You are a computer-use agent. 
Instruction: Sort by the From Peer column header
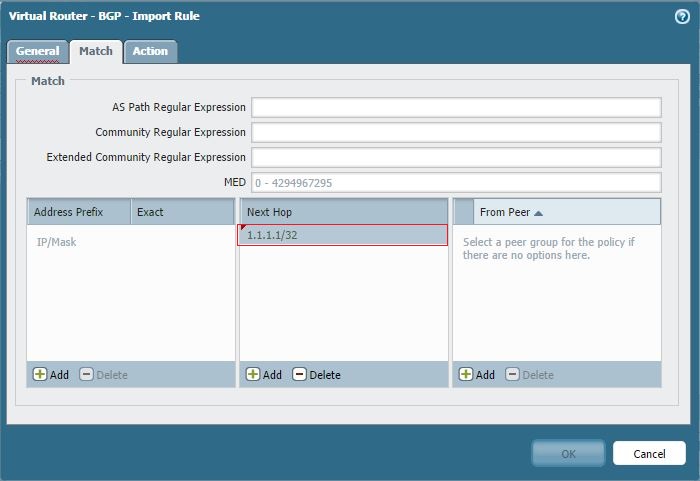point(567,212)
